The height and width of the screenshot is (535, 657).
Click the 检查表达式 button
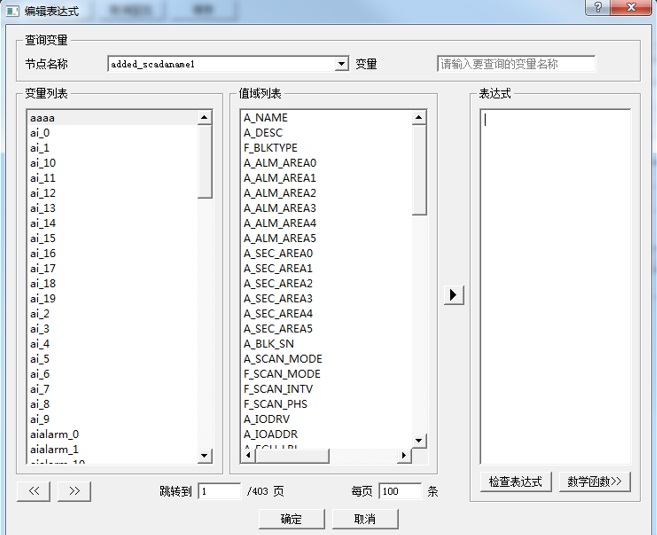pos(515,482)
